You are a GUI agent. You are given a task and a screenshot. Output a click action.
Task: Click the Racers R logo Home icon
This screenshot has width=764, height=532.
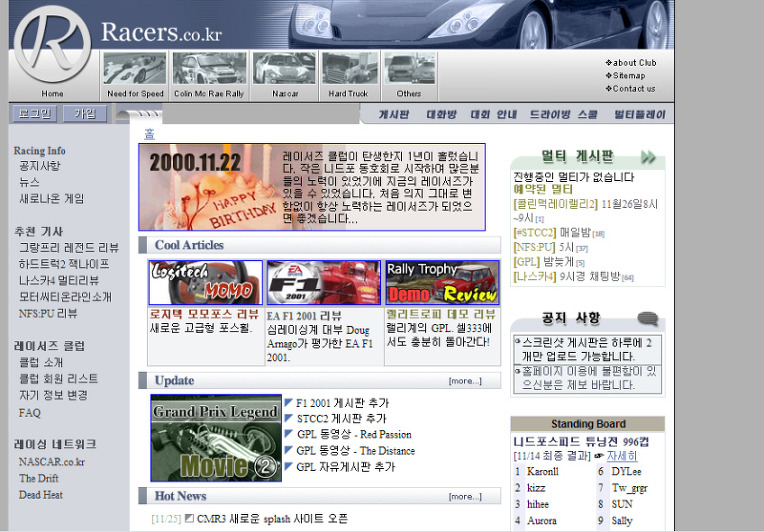[x=53, y=45]
